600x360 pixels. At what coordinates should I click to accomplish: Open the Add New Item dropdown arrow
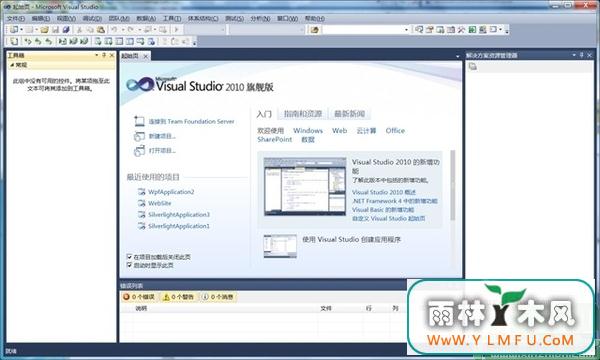click(36, 29)
